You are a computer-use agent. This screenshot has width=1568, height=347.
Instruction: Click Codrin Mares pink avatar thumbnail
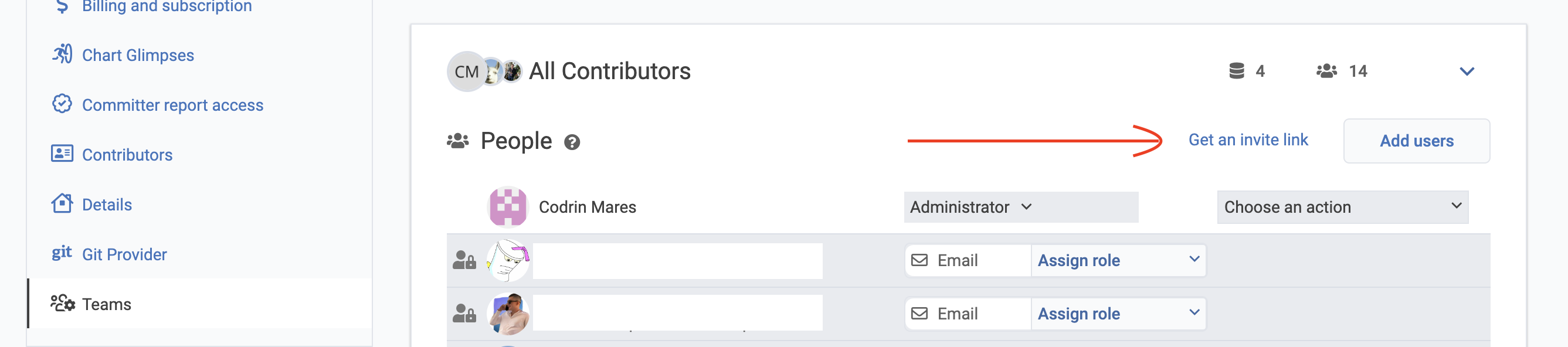coord(508,206)
